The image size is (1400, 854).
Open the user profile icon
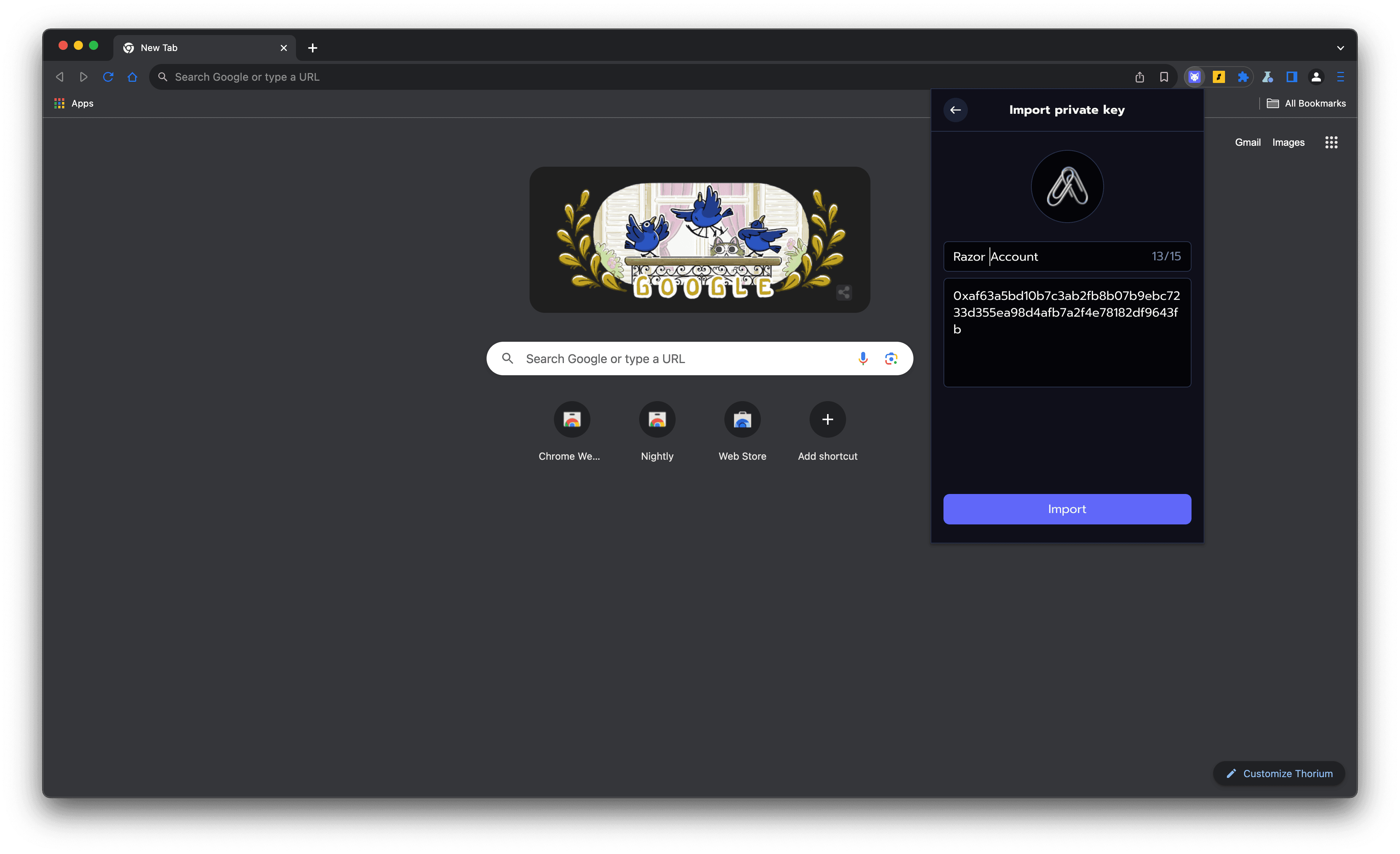coord(1316,77)
